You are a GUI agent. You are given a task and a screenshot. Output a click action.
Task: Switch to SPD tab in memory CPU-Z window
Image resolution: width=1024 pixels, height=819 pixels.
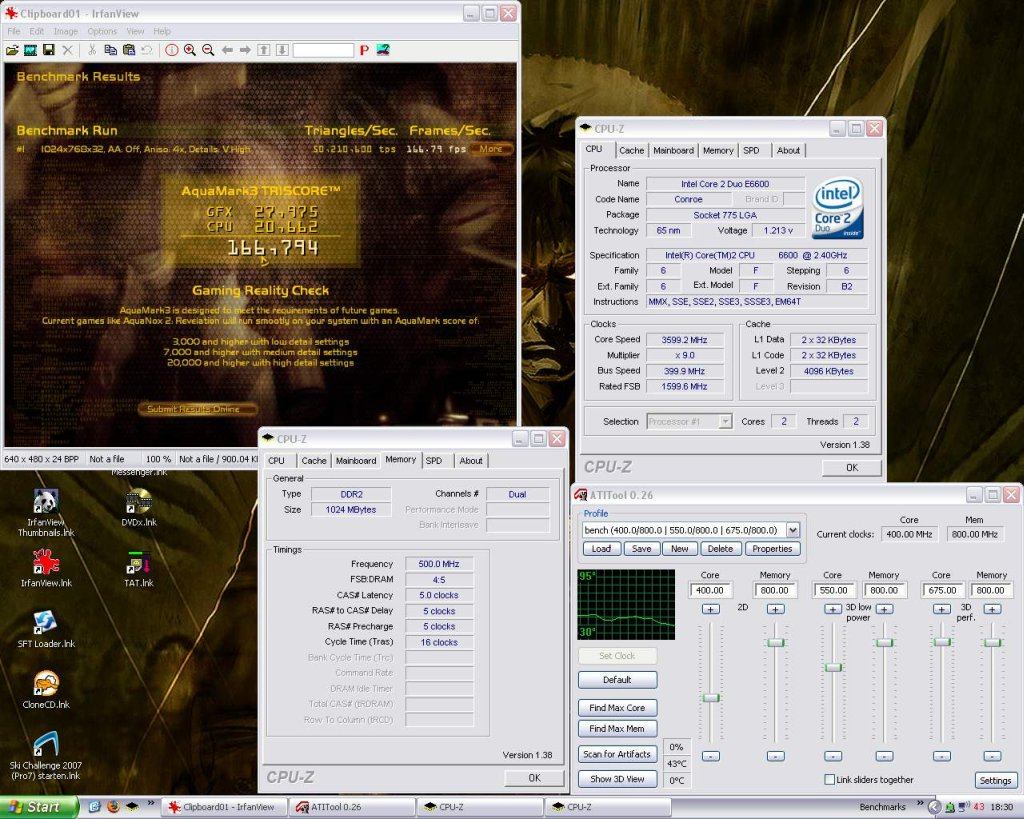click(x=434, y=460)
